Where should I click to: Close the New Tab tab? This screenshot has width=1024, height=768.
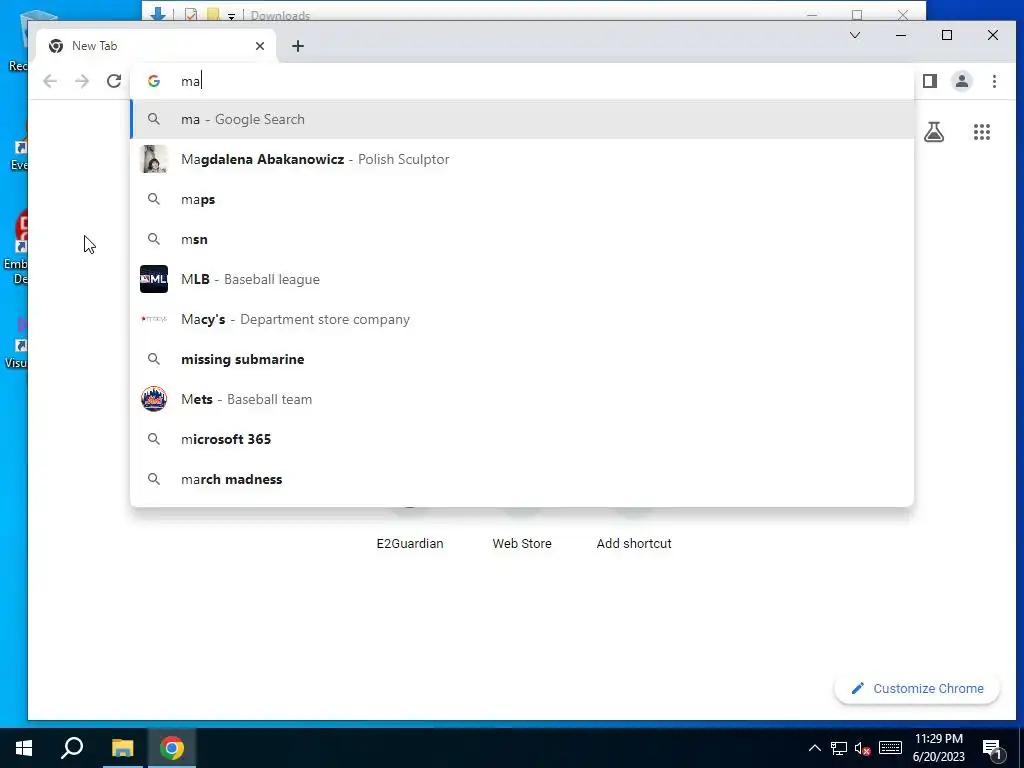(260, 46)
